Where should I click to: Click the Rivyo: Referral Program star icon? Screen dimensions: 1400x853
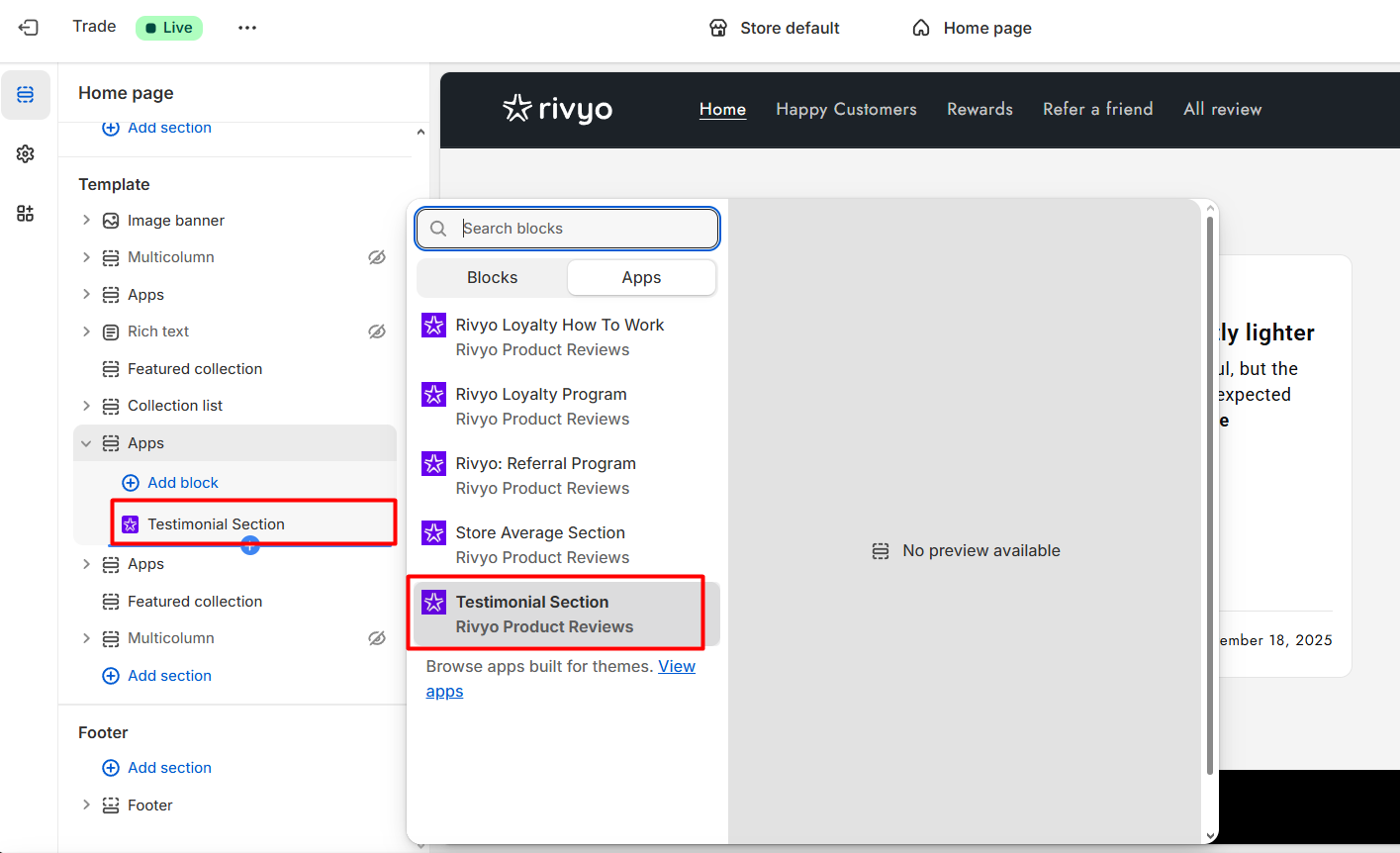pyautogui.click(x=433, y=464)
